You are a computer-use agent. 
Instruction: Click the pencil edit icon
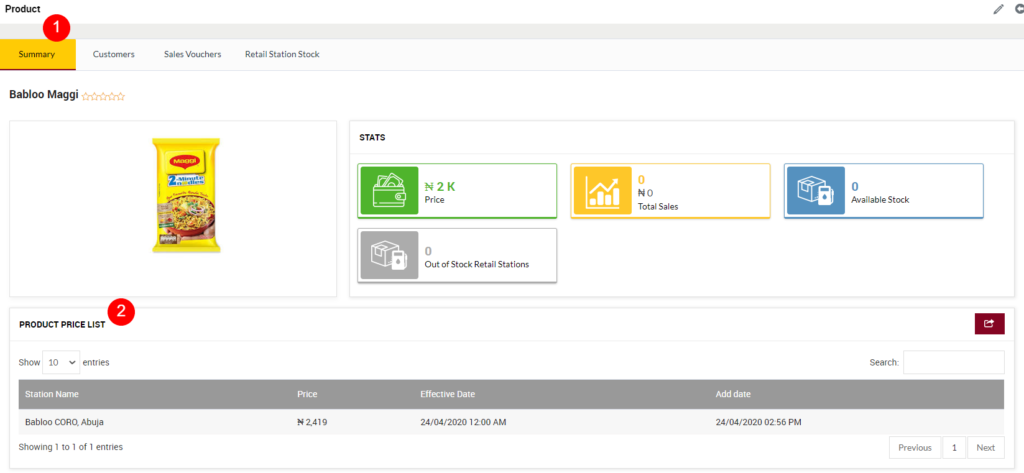998,9
